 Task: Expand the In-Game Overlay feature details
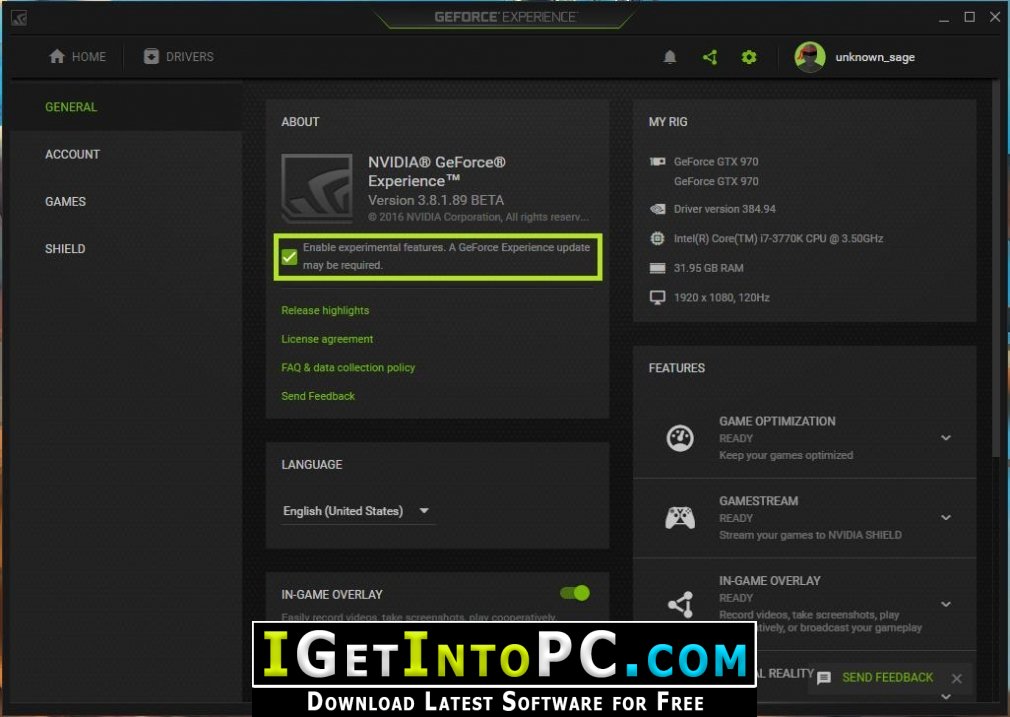click(x=946, y=604)
